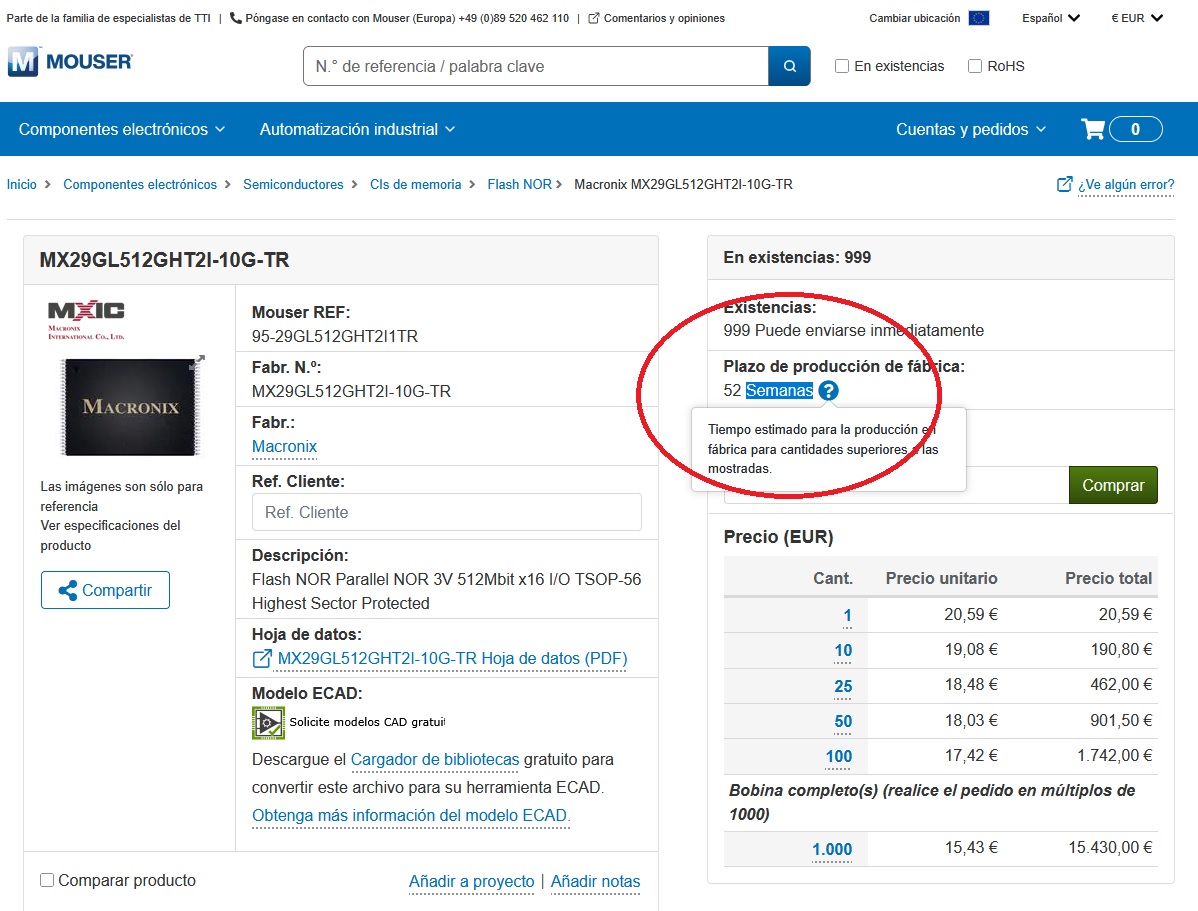This screenshot has width=1198, height=911.
Task: Click the Compartir button
Action: (105, 590)
